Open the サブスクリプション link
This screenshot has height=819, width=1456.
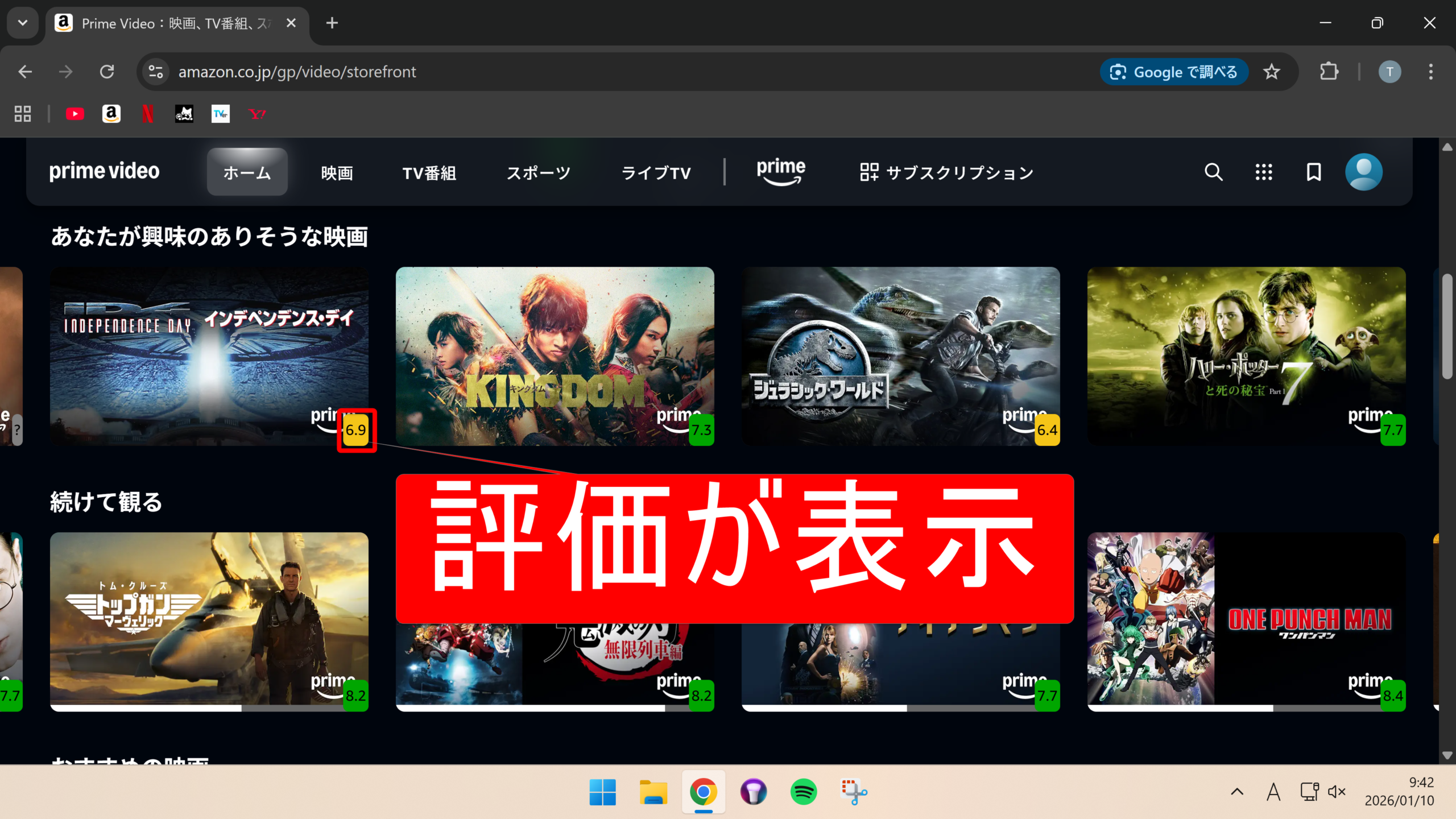(x=946, y=173)
